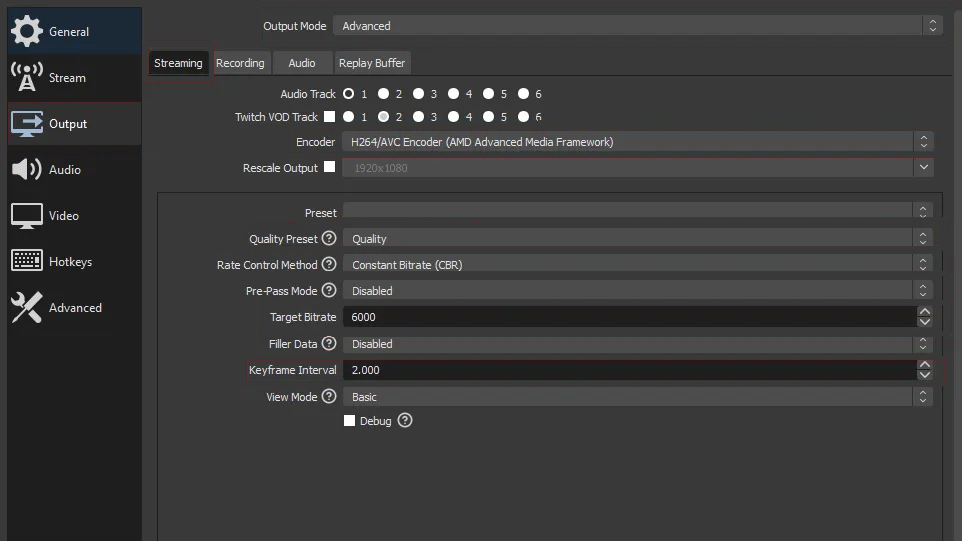This screenshot has width=962, height=541.
Task: Show help for Pre-Pass Mode
Action: click(x=329, y=290)
